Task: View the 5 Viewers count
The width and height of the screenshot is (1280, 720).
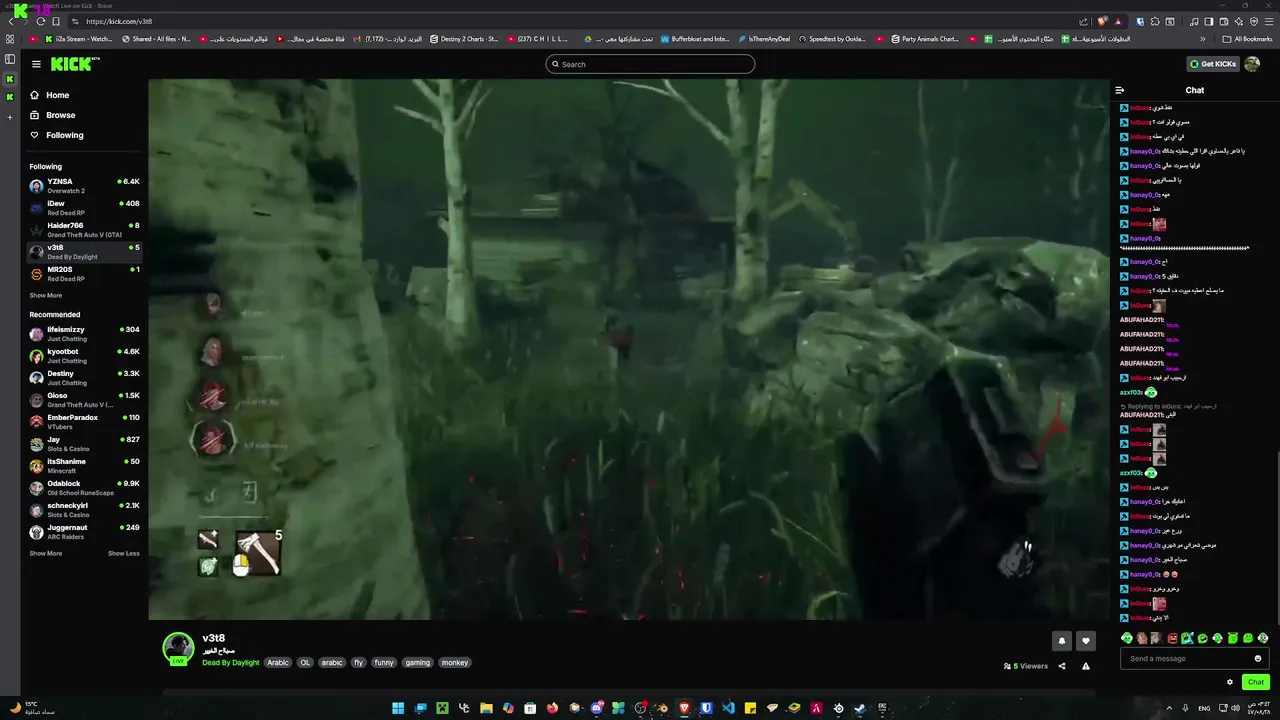Action: (1026, 666)
